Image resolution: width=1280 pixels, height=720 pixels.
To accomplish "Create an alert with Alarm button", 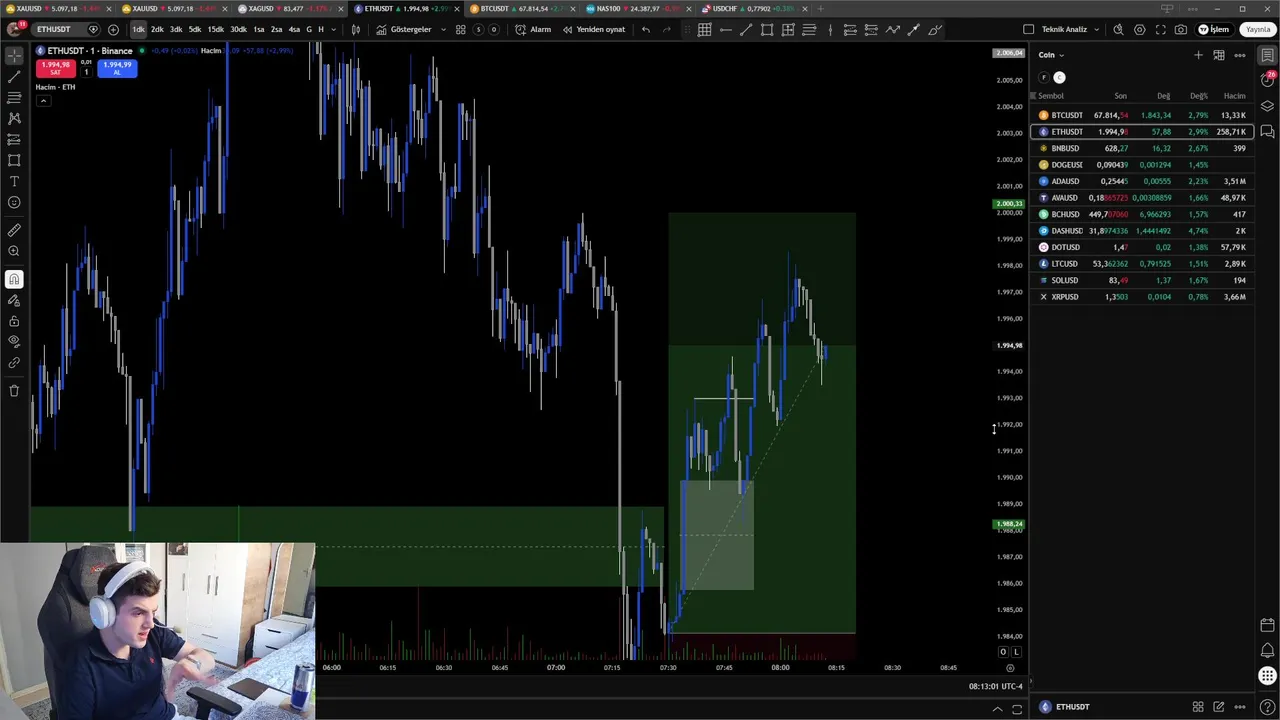I will point(533,29).
